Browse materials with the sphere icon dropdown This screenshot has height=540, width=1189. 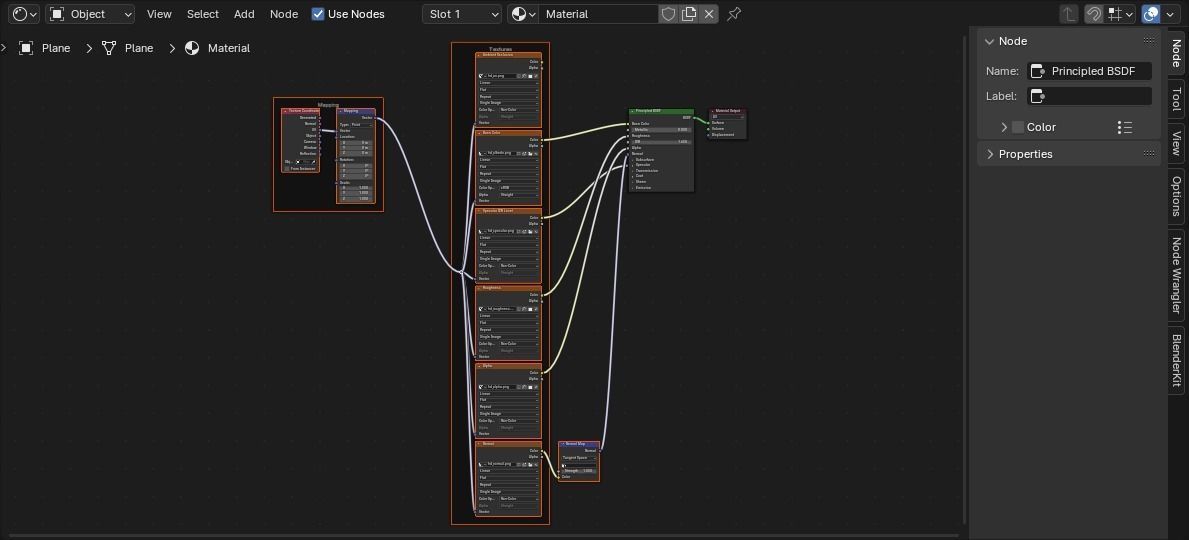pyautogui.click(x=522, y=14)
